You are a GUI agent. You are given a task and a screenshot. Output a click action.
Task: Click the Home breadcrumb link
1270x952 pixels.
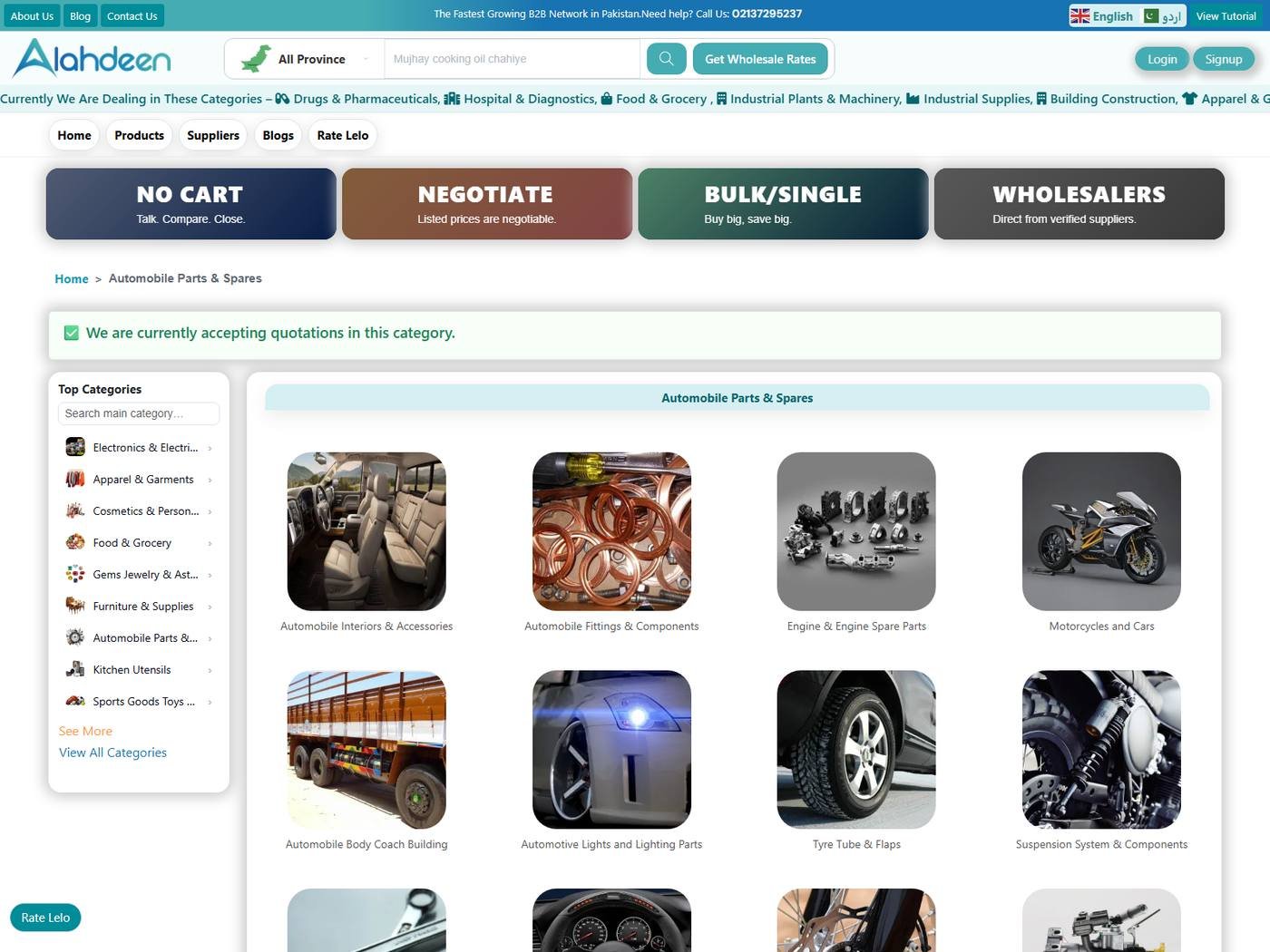(x=72, y=278)
